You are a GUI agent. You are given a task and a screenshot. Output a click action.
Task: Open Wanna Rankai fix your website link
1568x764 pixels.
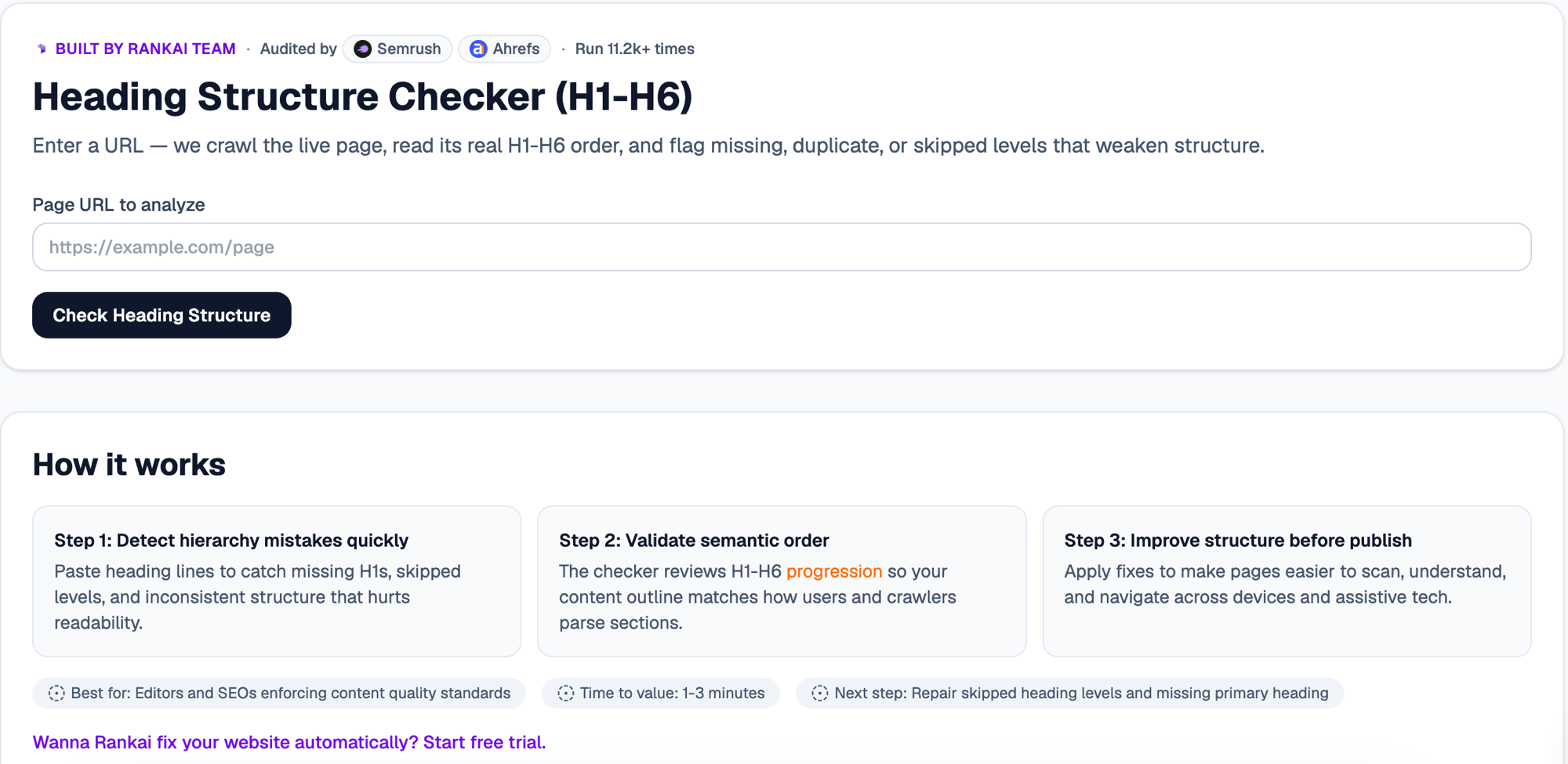pos(289,742)
